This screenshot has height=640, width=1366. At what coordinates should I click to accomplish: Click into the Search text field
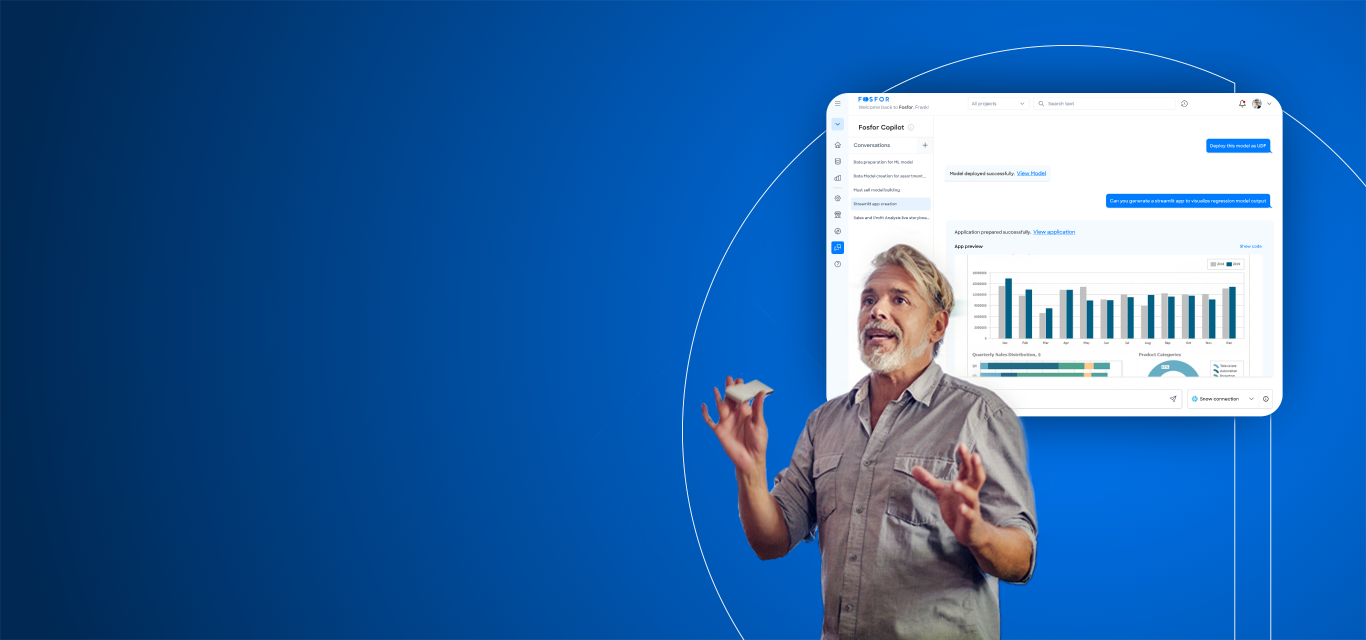coord(1105,103)
